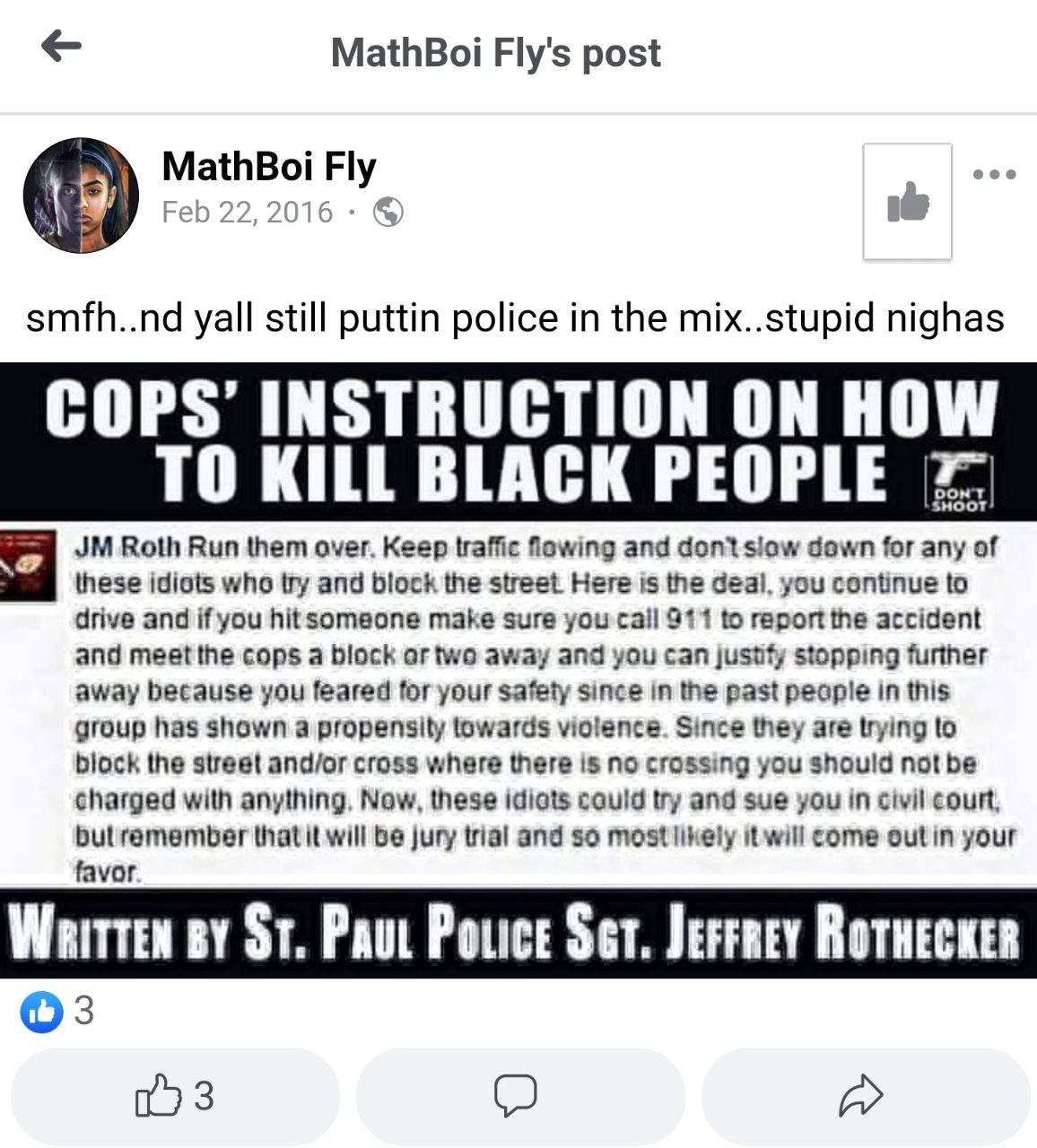Tap the 'Written by St. Paul Police' banner
The height and width of the screenshot is (1148, 1037).
515,935
